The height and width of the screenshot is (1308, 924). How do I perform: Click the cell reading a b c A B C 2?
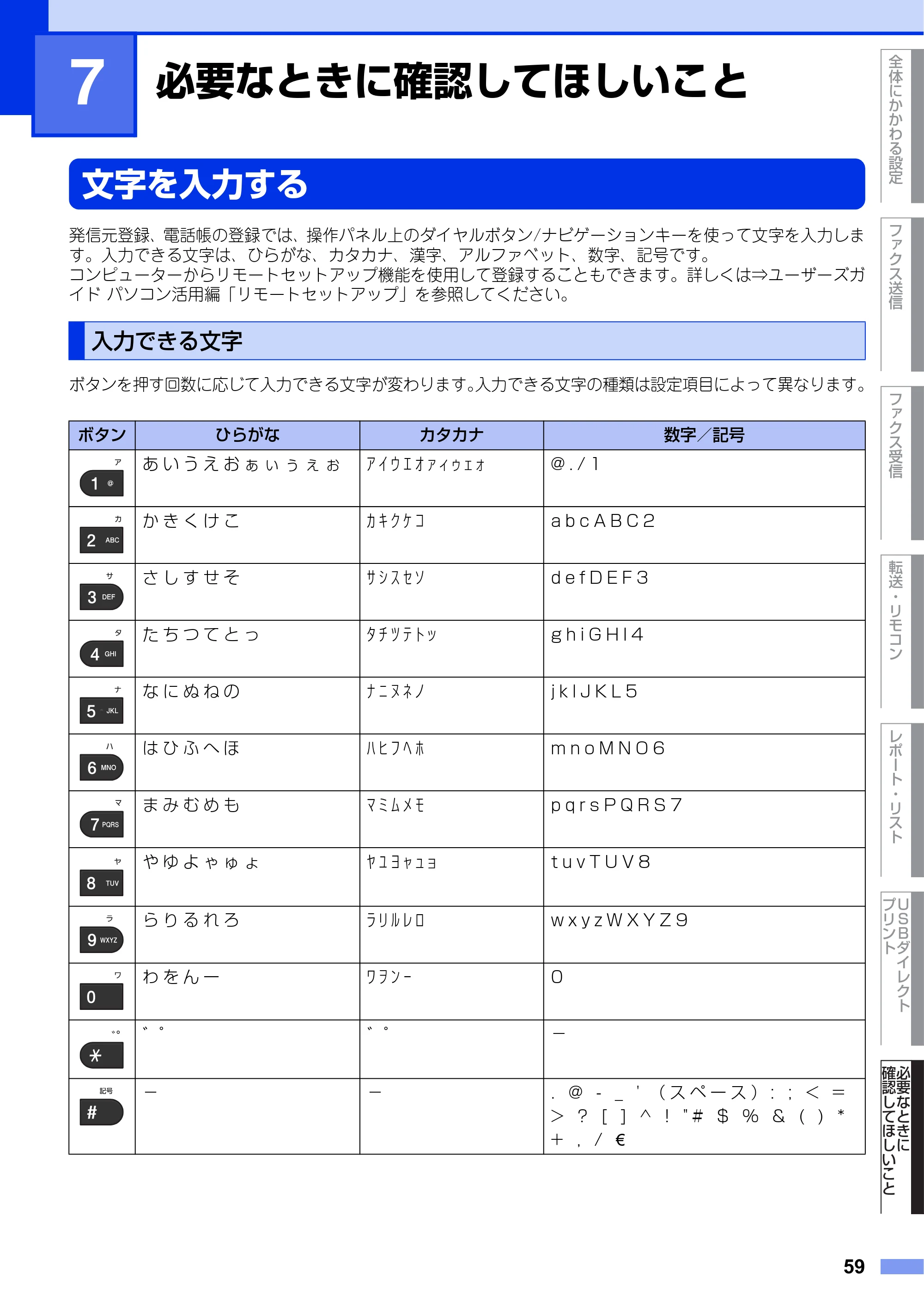704,535
